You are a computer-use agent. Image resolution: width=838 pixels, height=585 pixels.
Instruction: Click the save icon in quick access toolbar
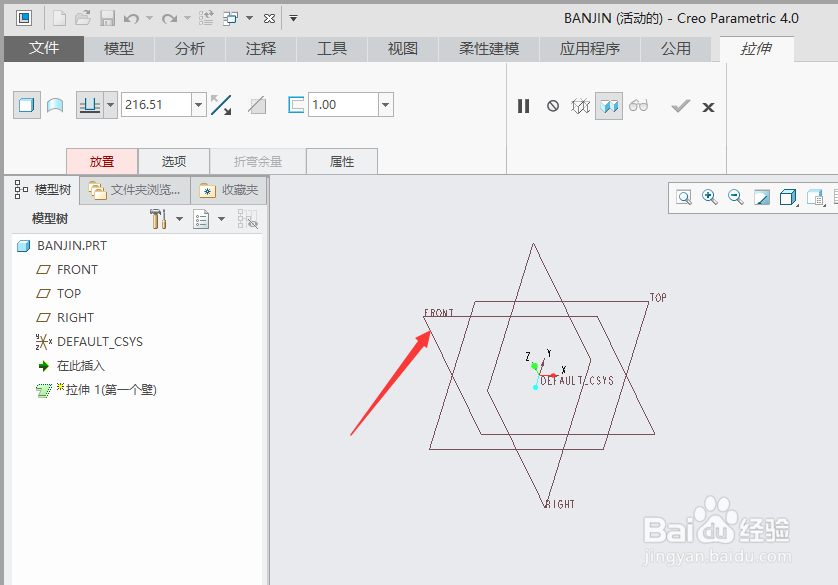107,19
